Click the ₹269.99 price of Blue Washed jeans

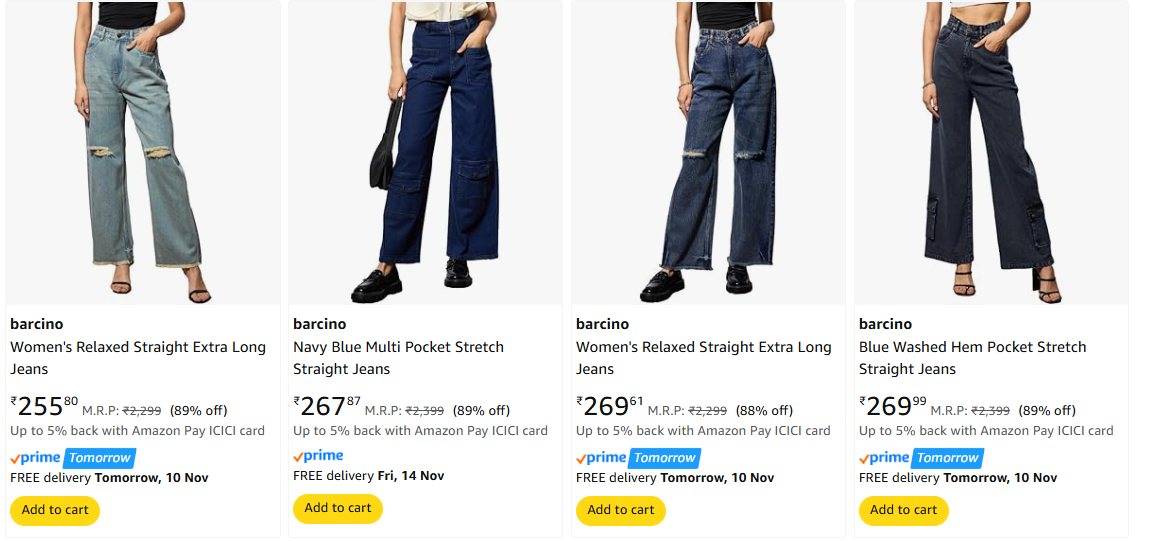click(x=893, y=406)
